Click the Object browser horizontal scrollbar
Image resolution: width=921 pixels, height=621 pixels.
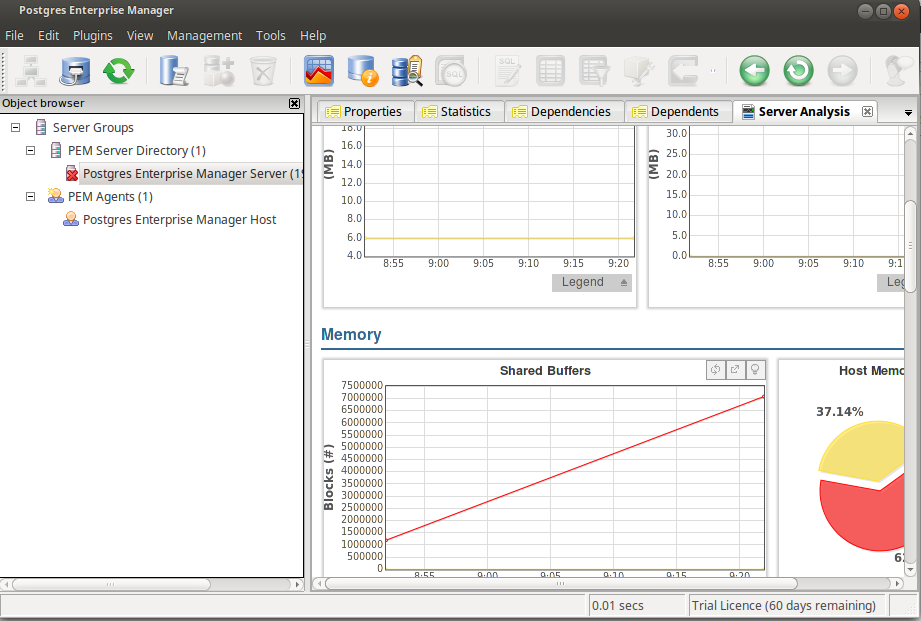110,585
